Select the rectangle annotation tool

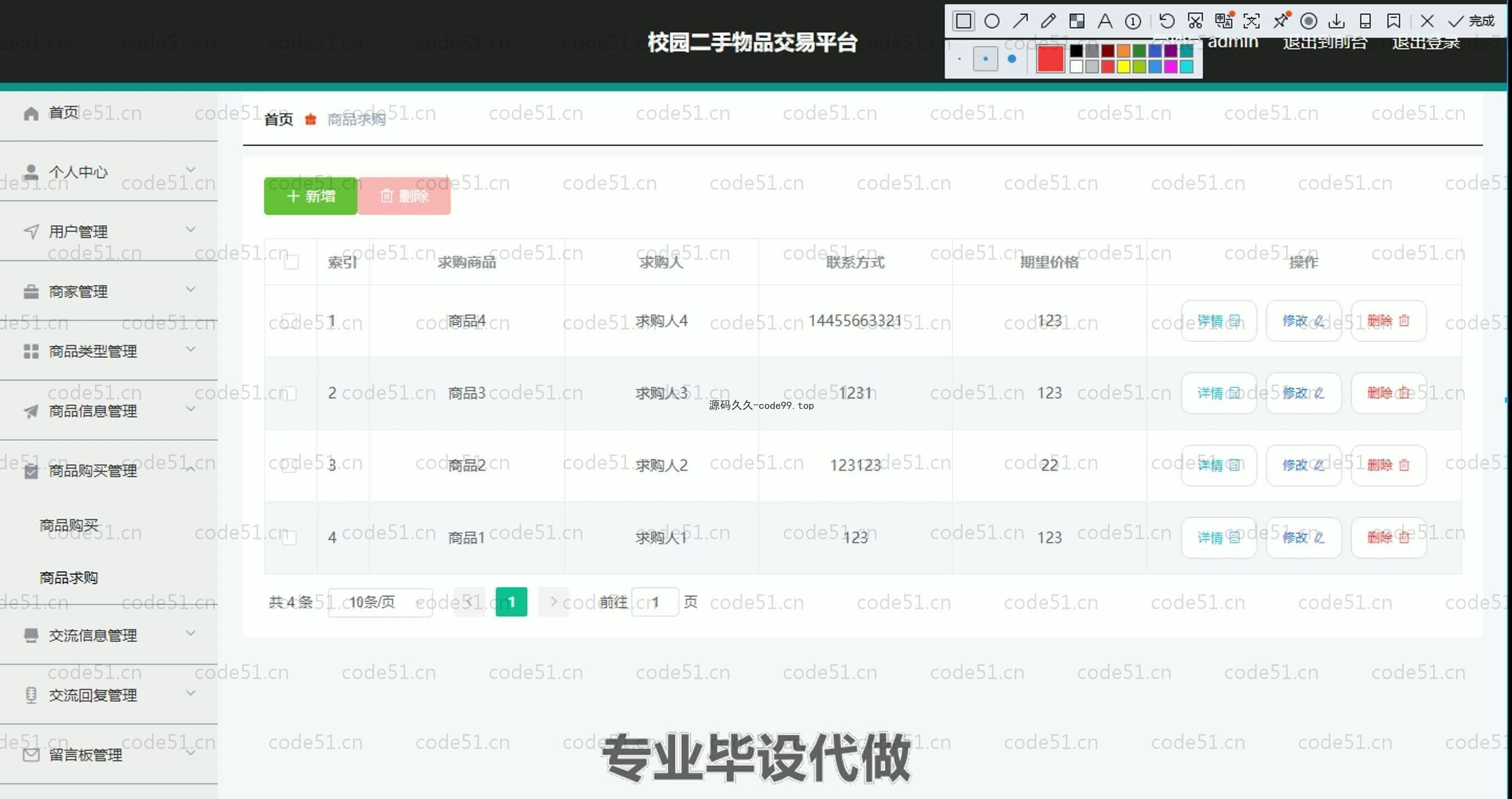point(963,21)
